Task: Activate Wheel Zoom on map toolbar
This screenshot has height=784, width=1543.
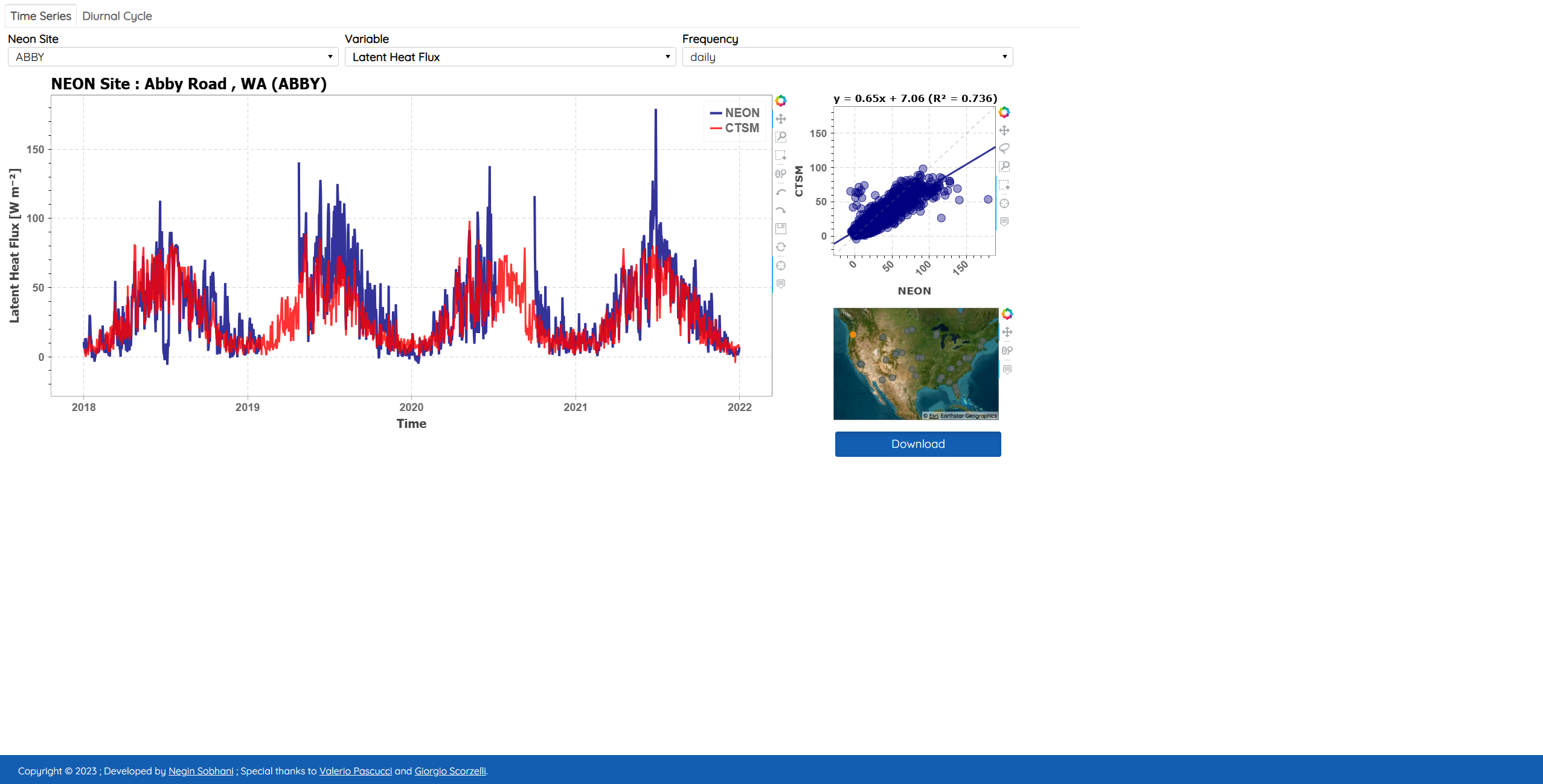Action: 1007,351
